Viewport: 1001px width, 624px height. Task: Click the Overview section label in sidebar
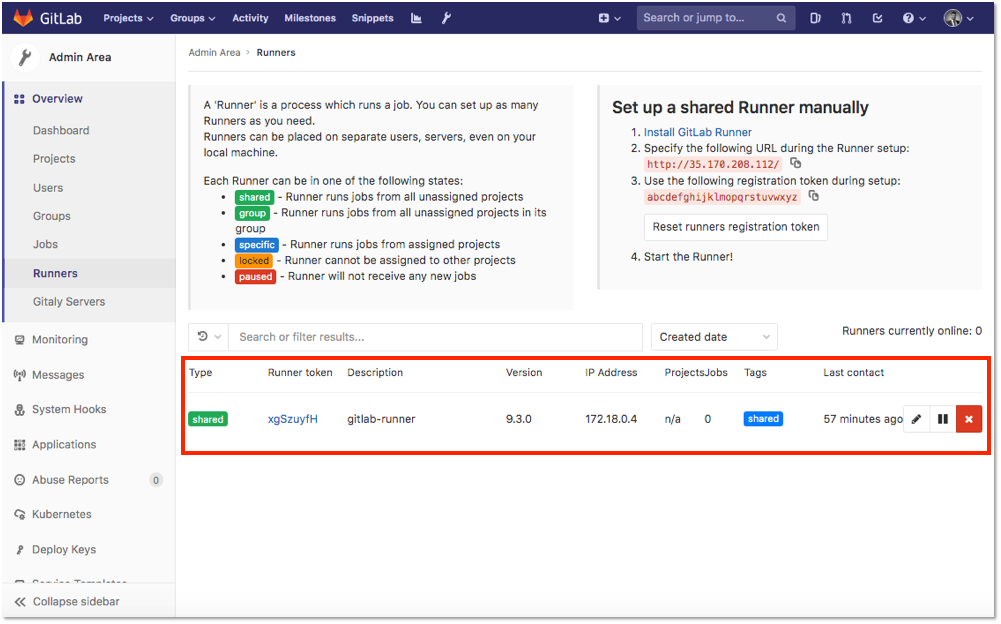(x=57, y=99)
